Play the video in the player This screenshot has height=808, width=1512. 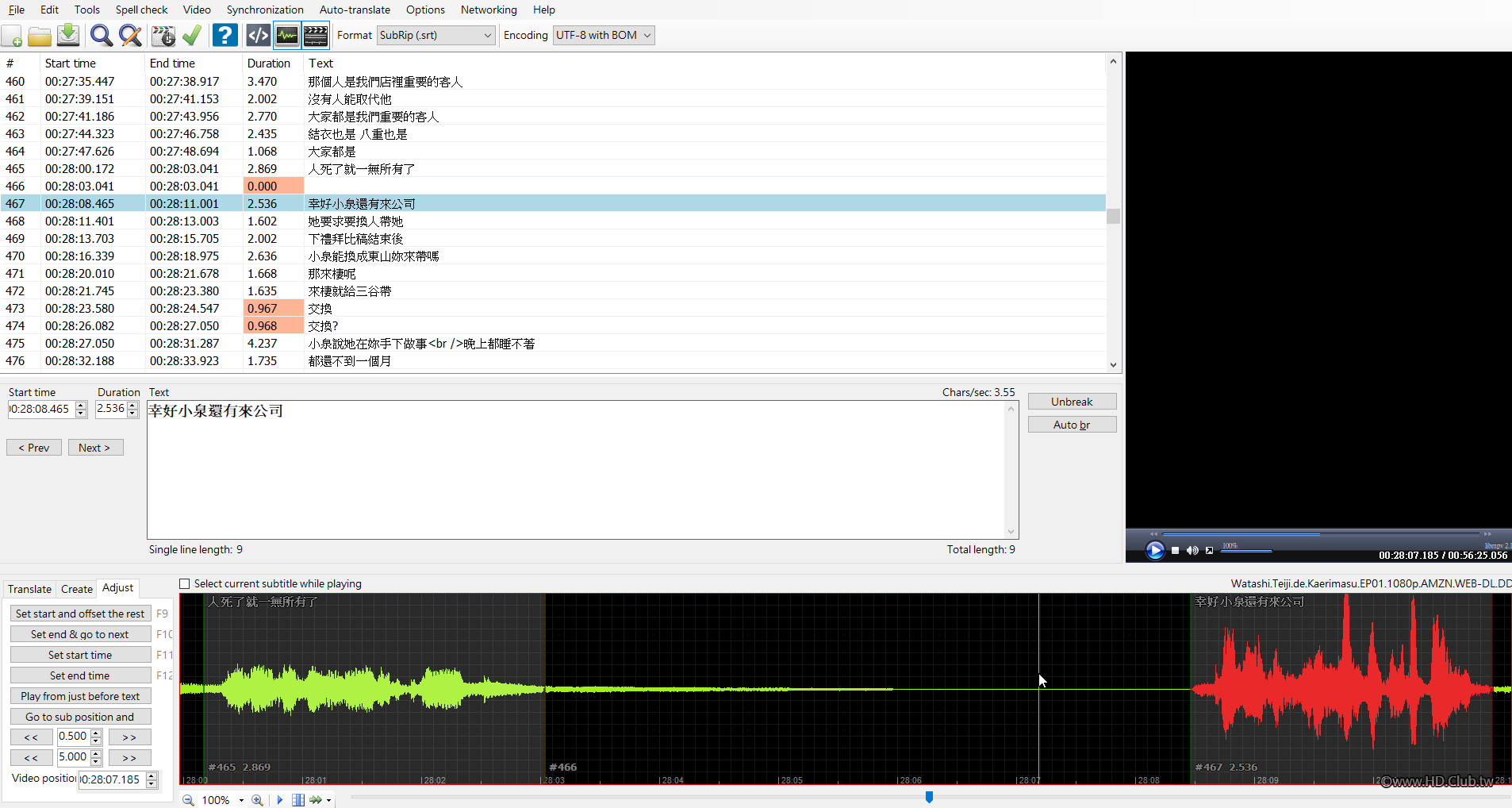[x=1155, y=550]
